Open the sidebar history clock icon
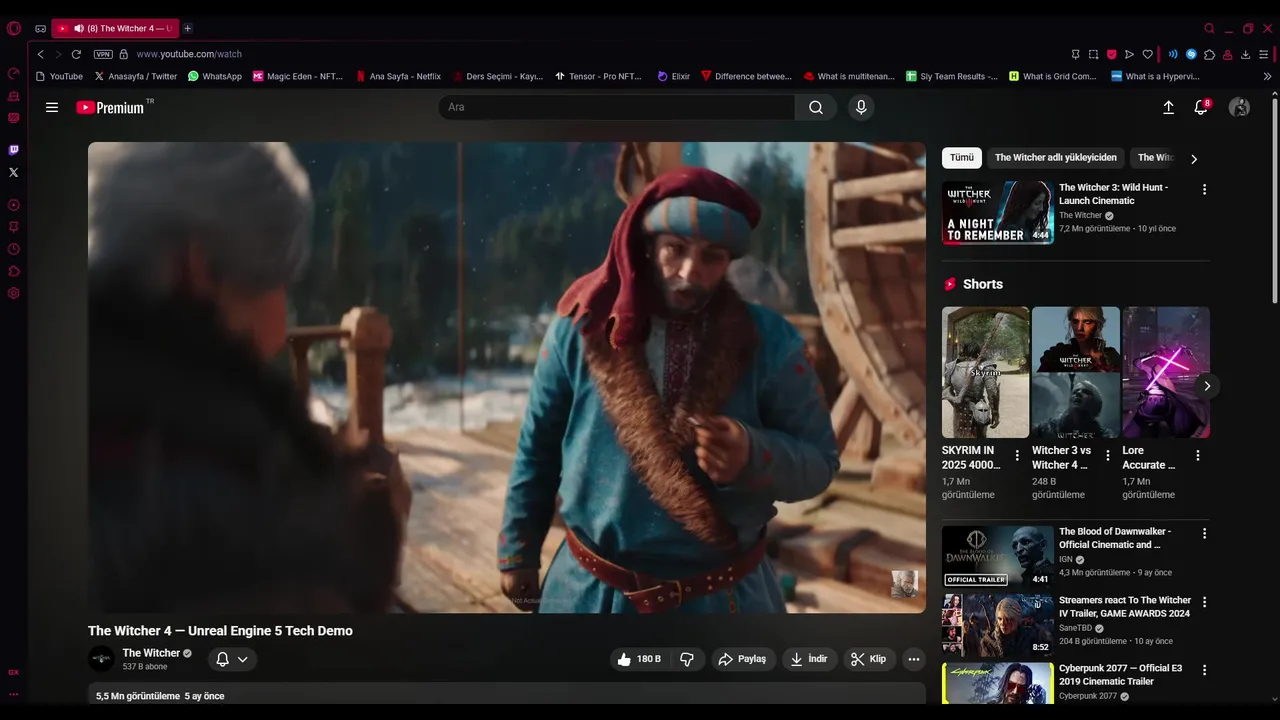The height and width of the screenshot is (720, 1280). click(14, 249)
